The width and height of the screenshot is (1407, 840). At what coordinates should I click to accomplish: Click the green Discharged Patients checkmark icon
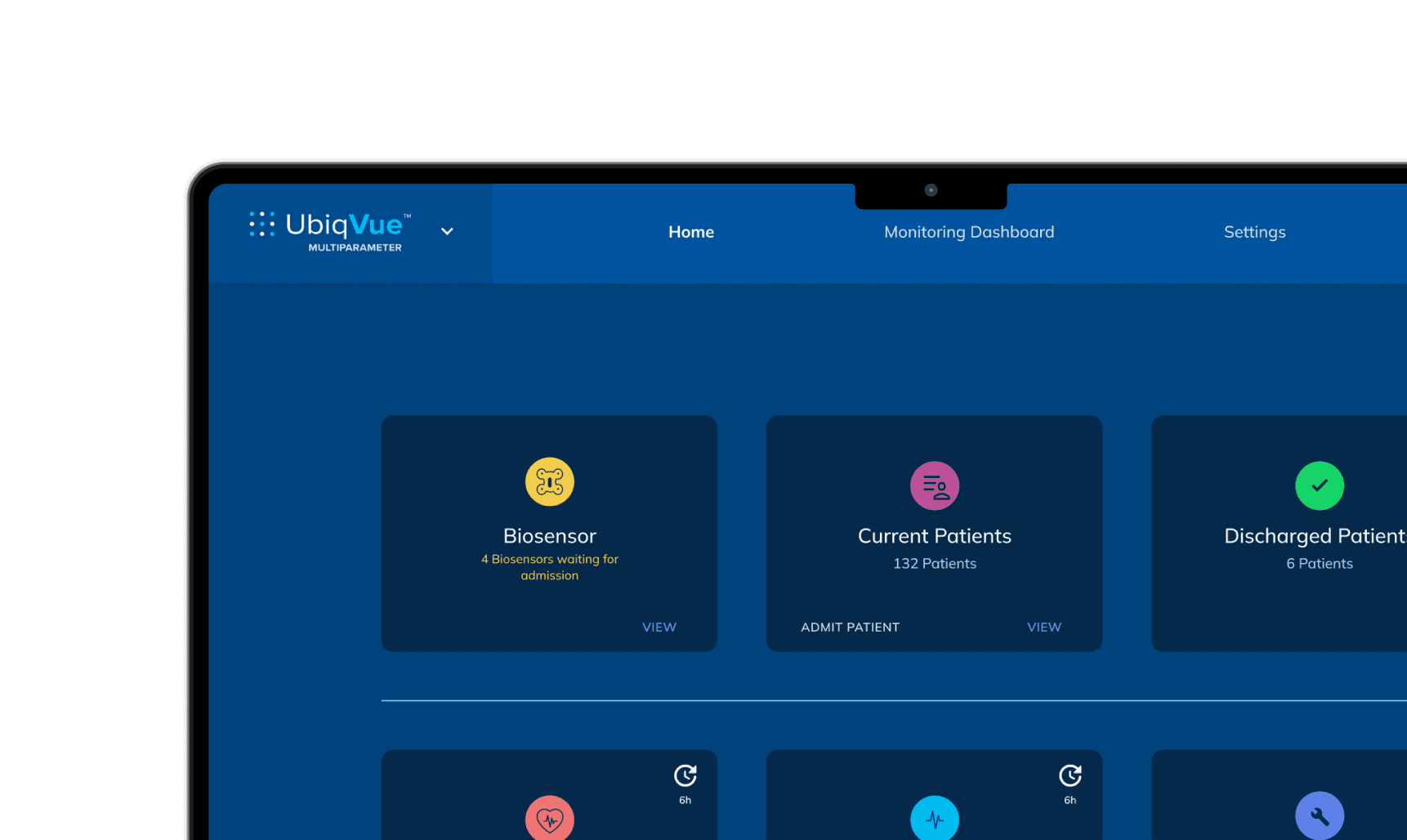[1320, 485]
